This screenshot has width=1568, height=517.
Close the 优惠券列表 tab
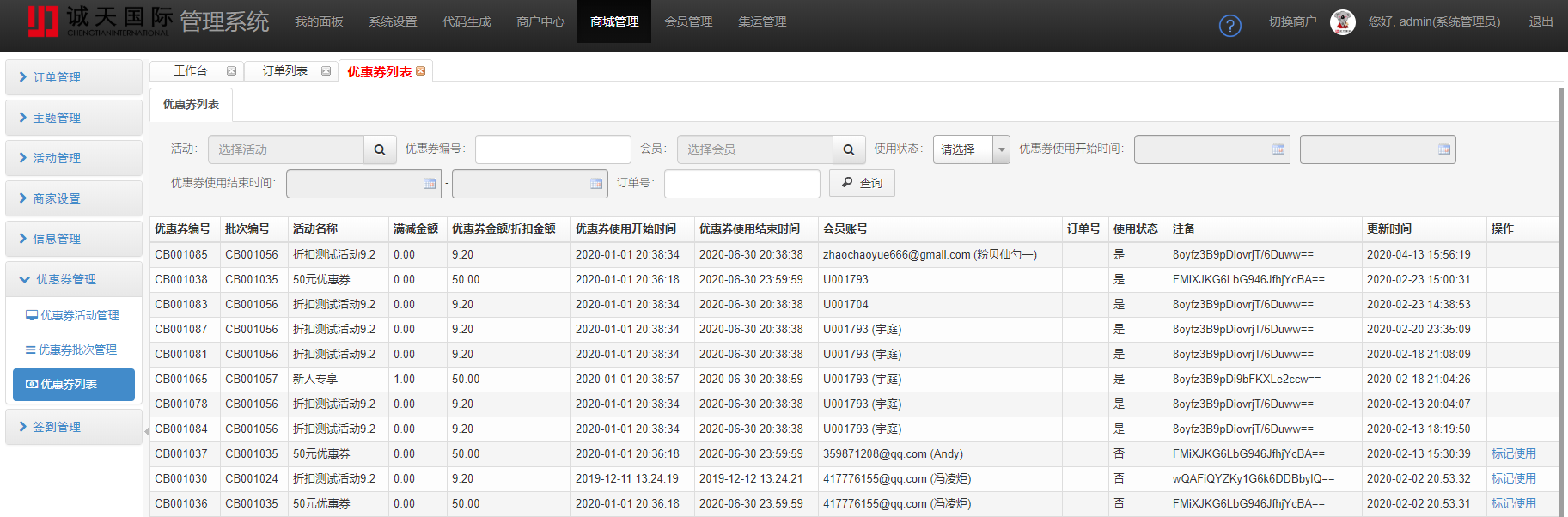[420, 71]
